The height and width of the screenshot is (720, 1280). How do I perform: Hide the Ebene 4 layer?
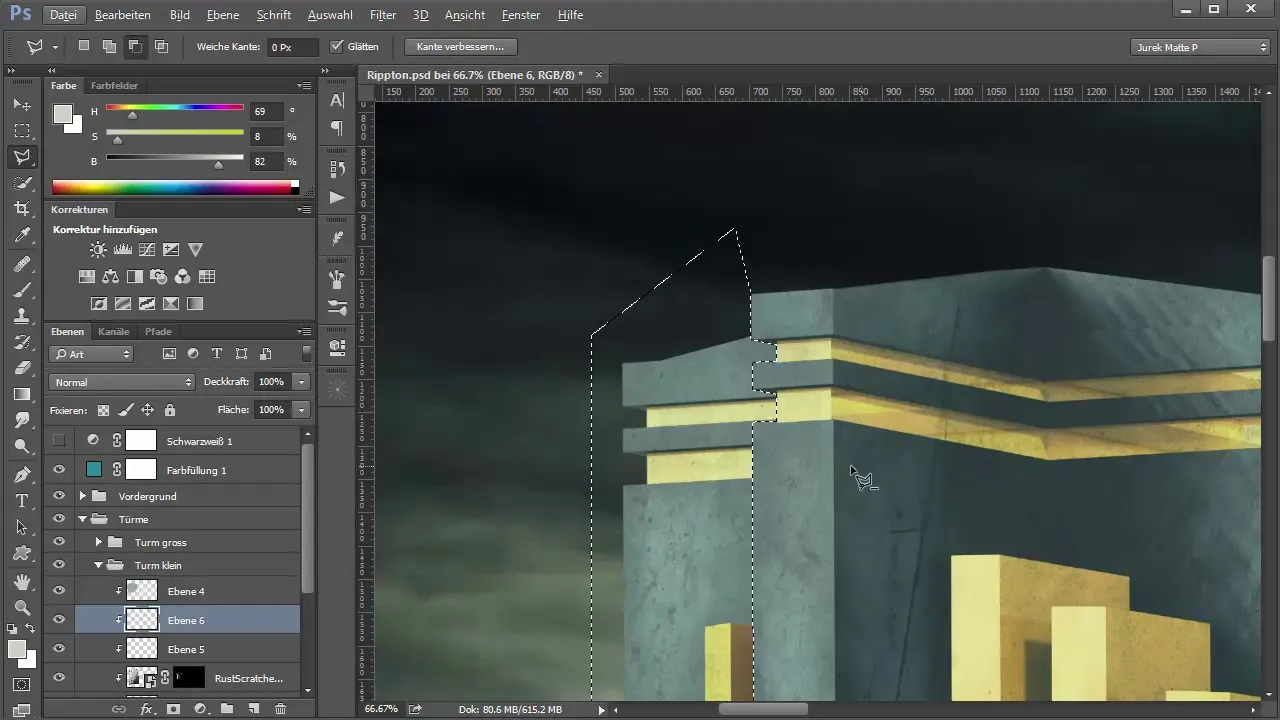tap(59, 591)
